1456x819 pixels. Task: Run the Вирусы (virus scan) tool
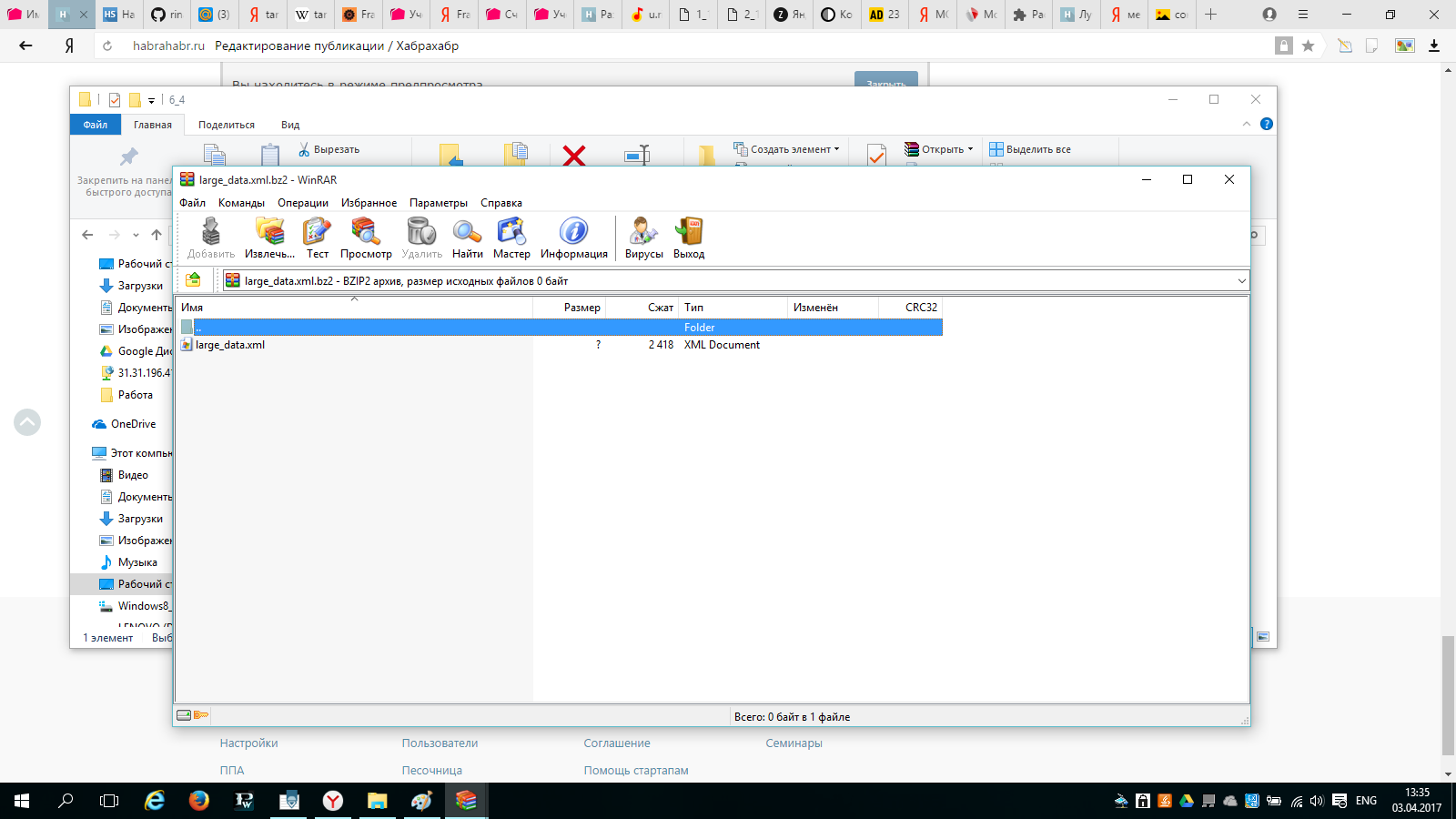click(x=644, y=238)
